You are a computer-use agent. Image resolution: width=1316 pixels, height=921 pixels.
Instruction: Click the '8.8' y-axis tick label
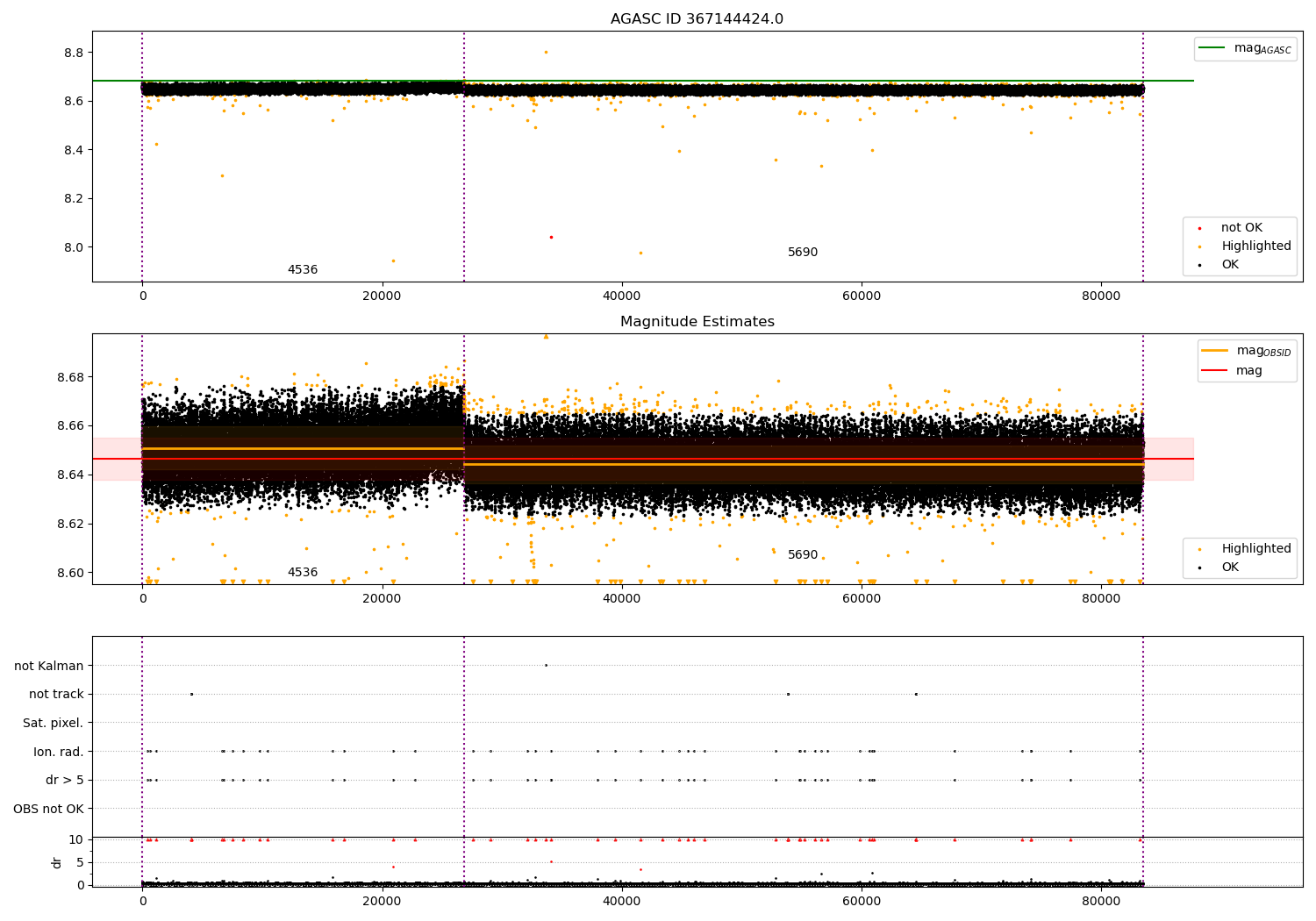pyautogui.click(x=74, y=53)
